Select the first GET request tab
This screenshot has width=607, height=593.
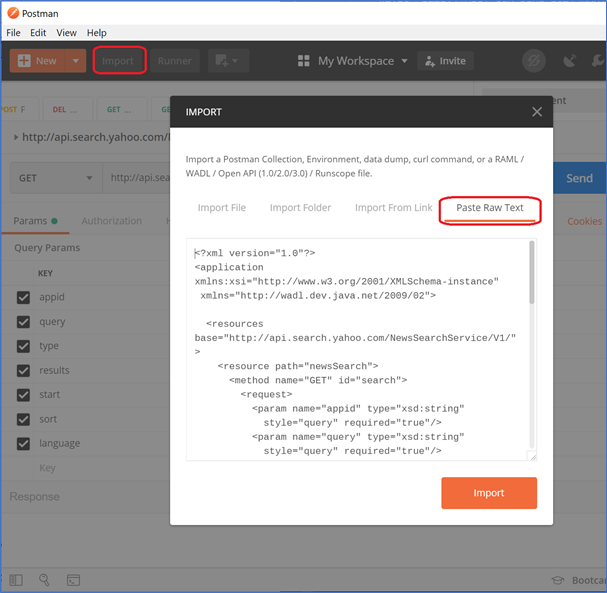[122, 110]
